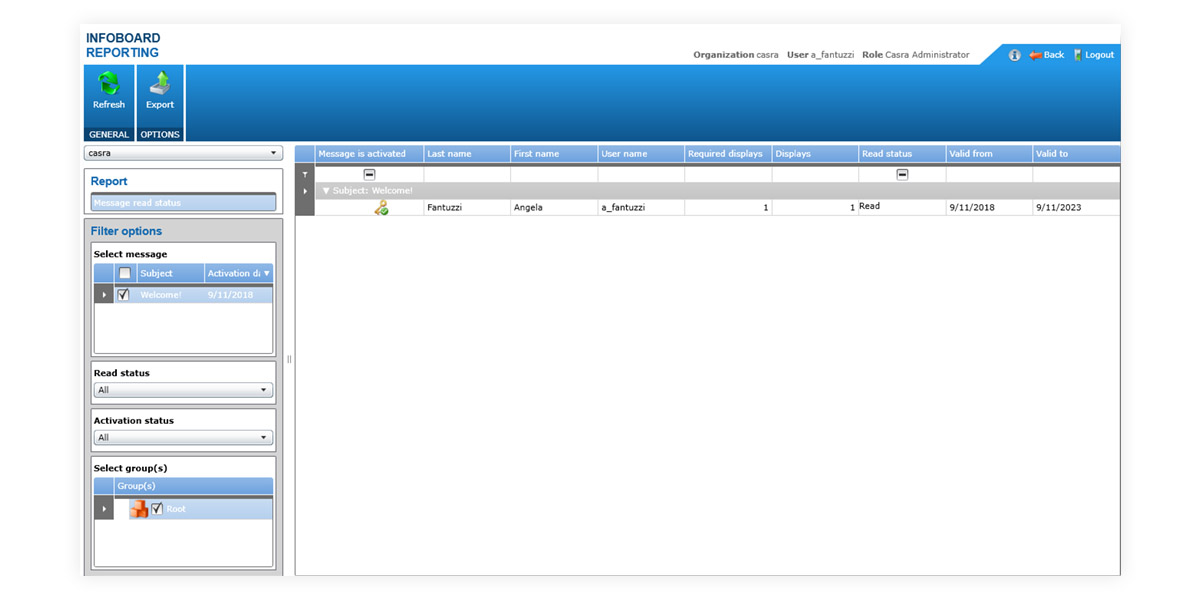This screenshot has width=1200, height=600.
Task: Uncheck the Root group checkbox
Action: click(x=157, y=509)
